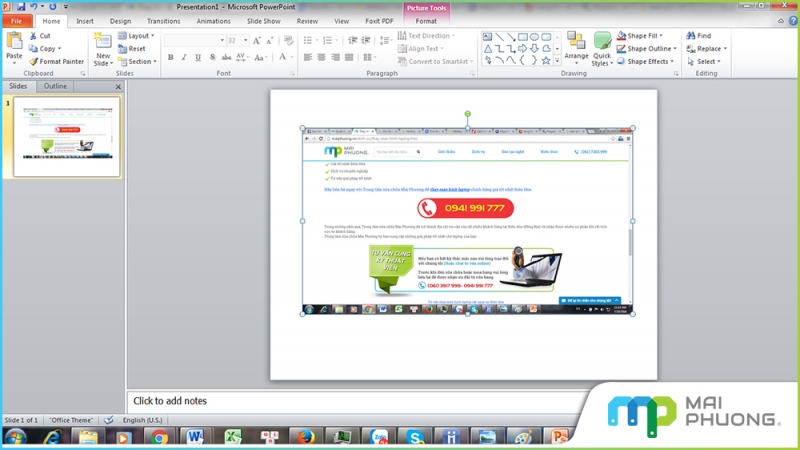Toggle Bold formatting
Image resolution: width=800 pixels, height=450 pixels.
170,57
